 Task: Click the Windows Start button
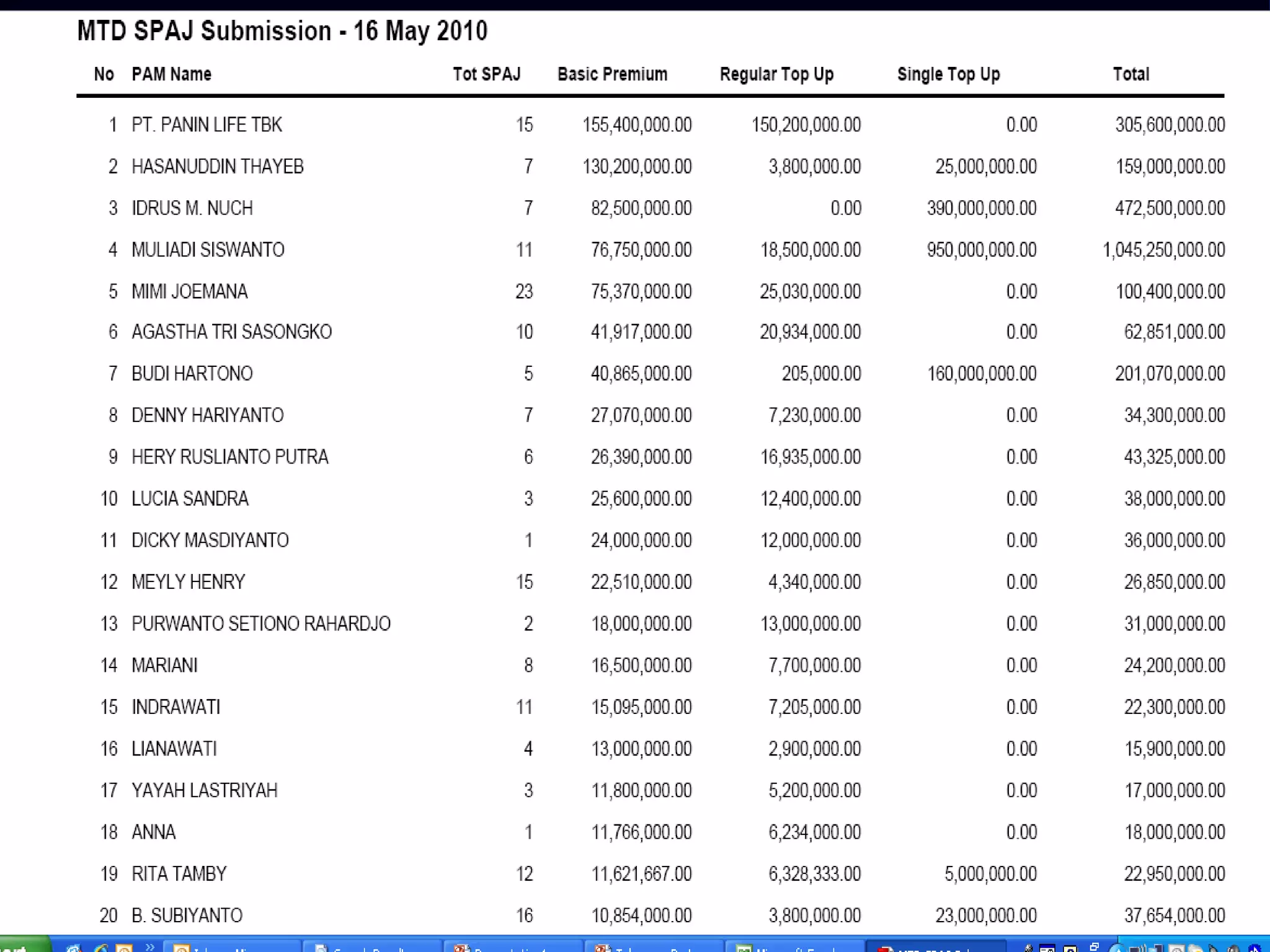click(x=22, y=946)
